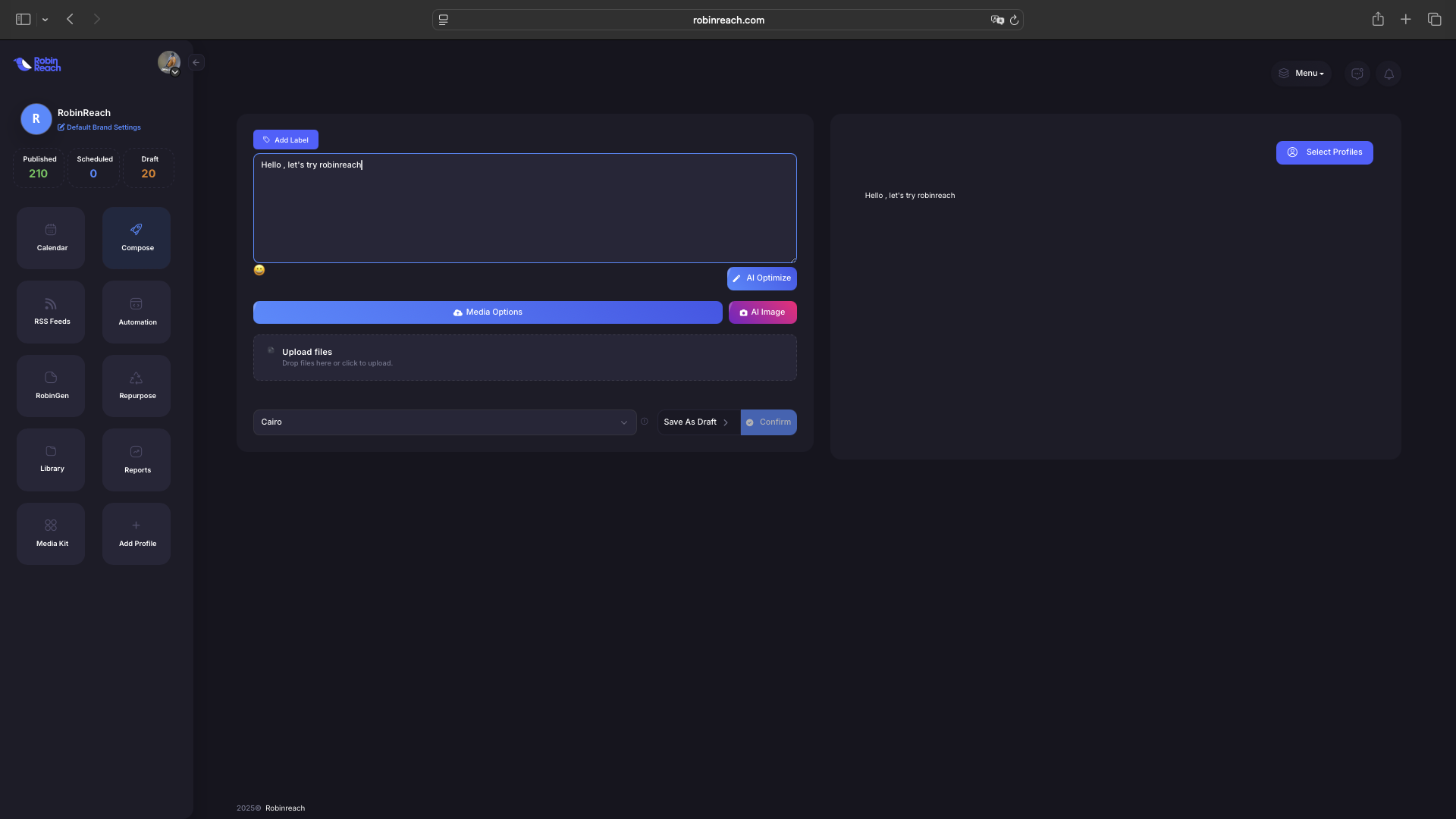Screen dimensions: 1456x819
Task: Collapse the sidebar with arrow button
Action: (196, 63)
